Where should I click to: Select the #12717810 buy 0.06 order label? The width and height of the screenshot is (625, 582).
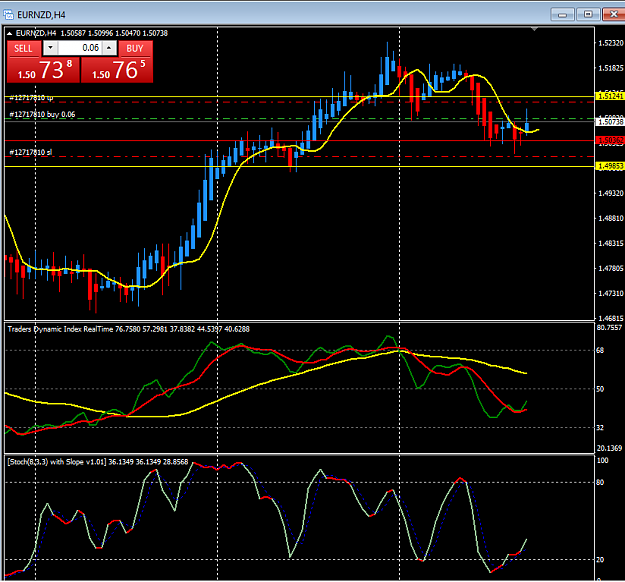pyautogui.click(x=42, y=114)
